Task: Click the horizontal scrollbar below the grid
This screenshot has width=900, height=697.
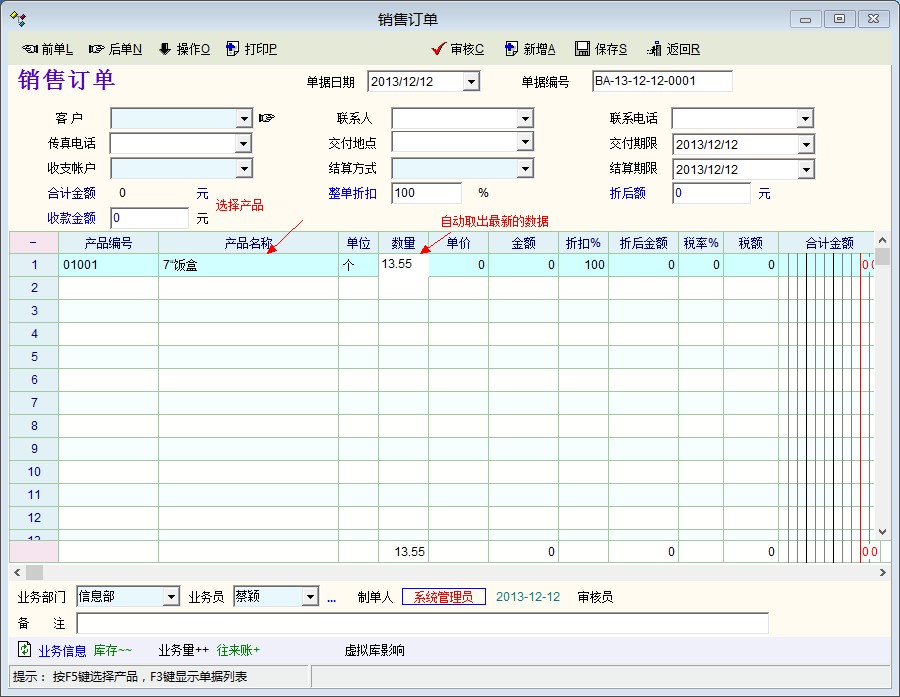Action: [x=450, y=572]
